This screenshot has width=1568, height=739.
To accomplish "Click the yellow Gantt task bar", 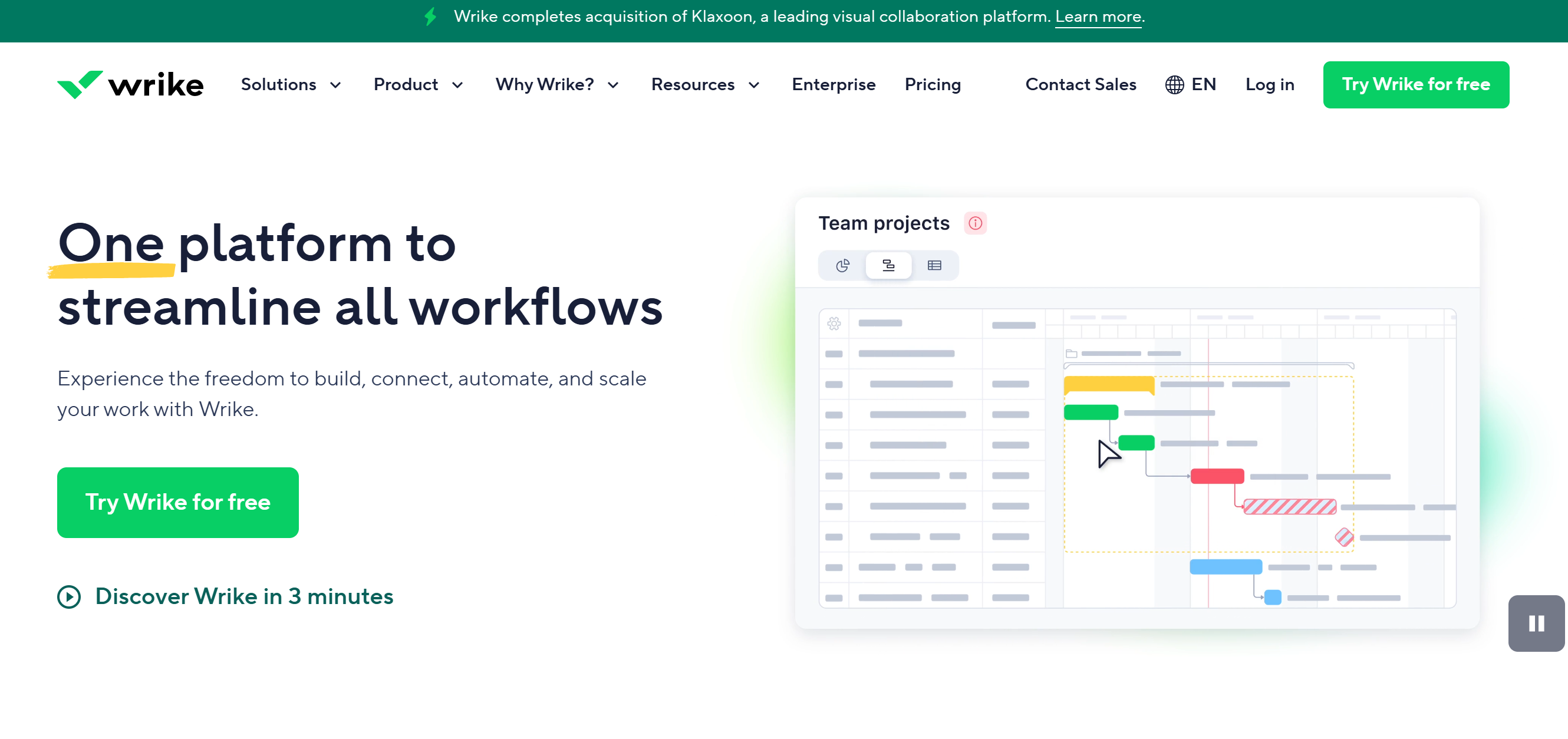I will (1108, 385).
